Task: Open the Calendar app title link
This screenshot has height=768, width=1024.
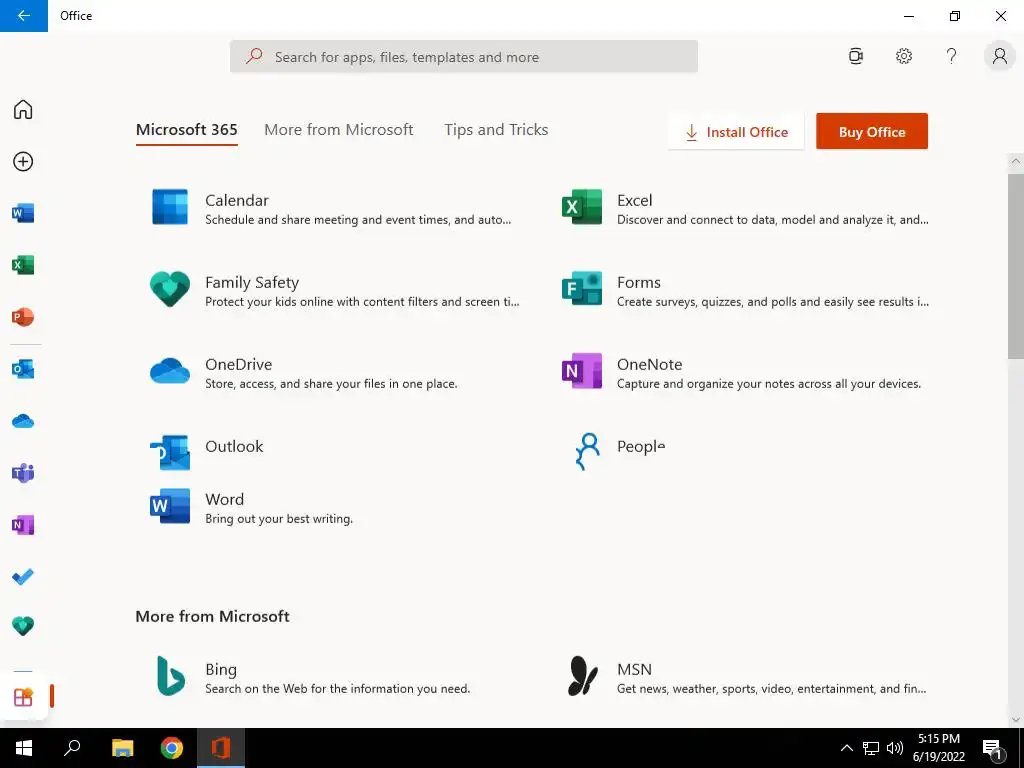Action: [x=237, y=200]
